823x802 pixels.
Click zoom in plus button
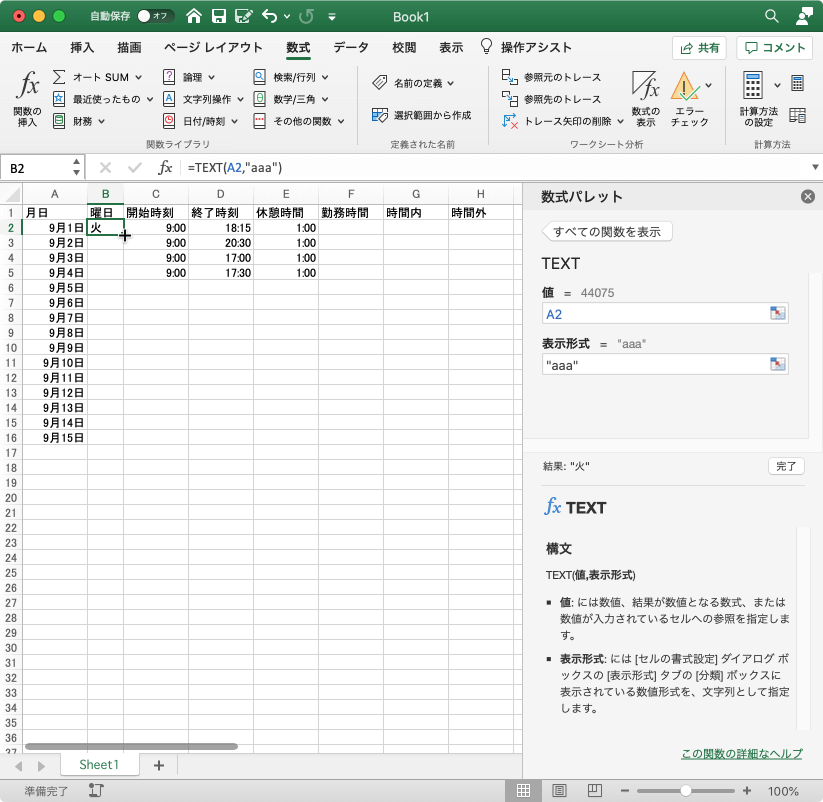[747, 790]
